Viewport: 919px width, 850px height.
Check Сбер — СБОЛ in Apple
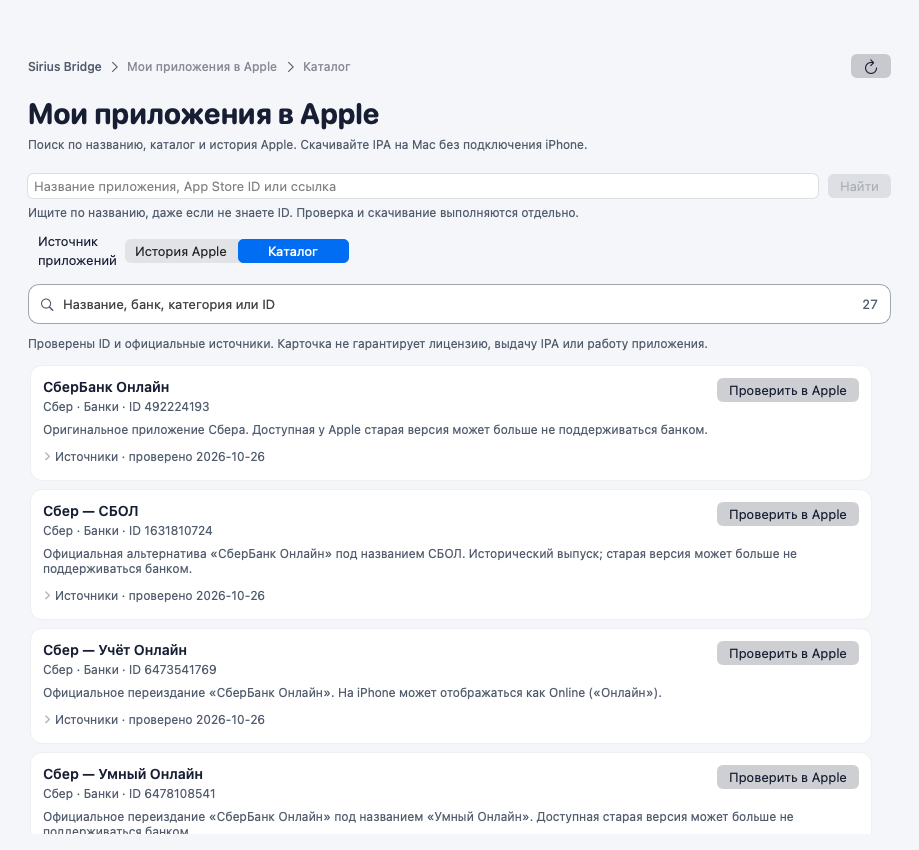click(787, 514)
